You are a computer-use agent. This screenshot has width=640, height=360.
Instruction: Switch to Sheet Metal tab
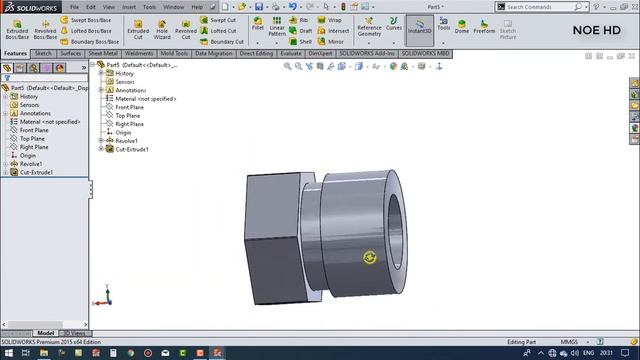[x=103, y=53]
